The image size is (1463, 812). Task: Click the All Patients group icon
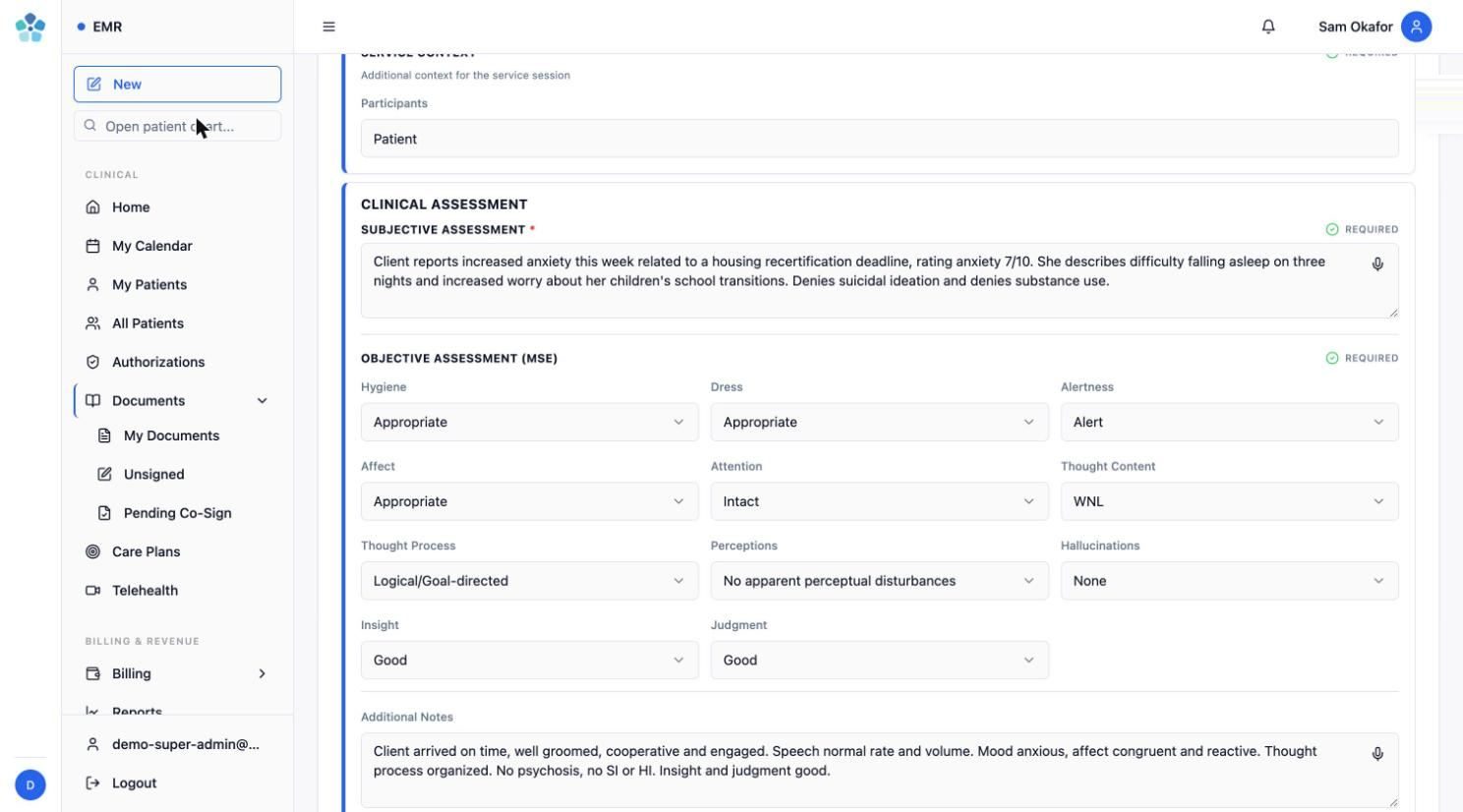[x=92, y=322]
